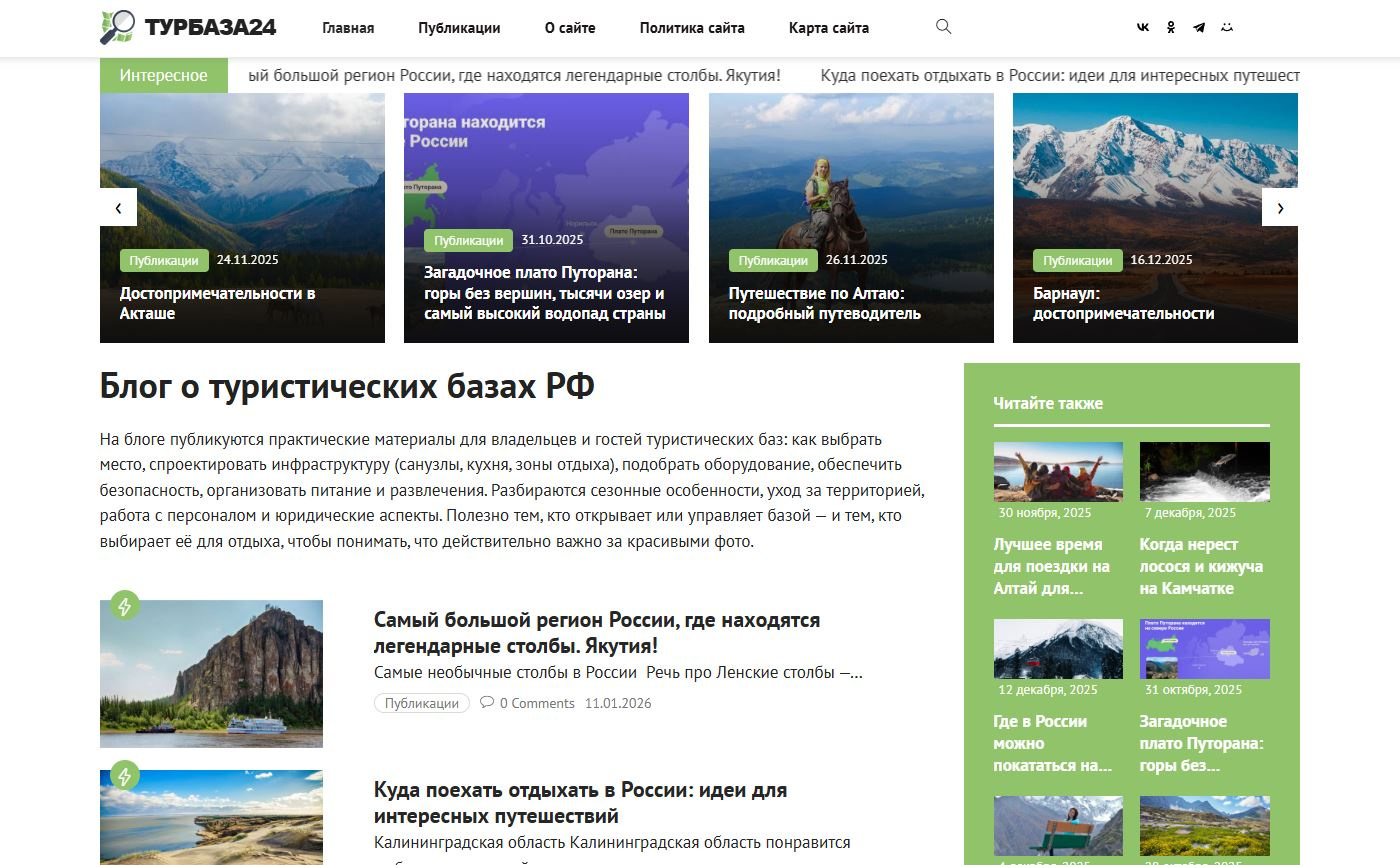
Task: Open ticker headline Куда поехать отдыхать в России
Action: click(x=1060, y=75)
